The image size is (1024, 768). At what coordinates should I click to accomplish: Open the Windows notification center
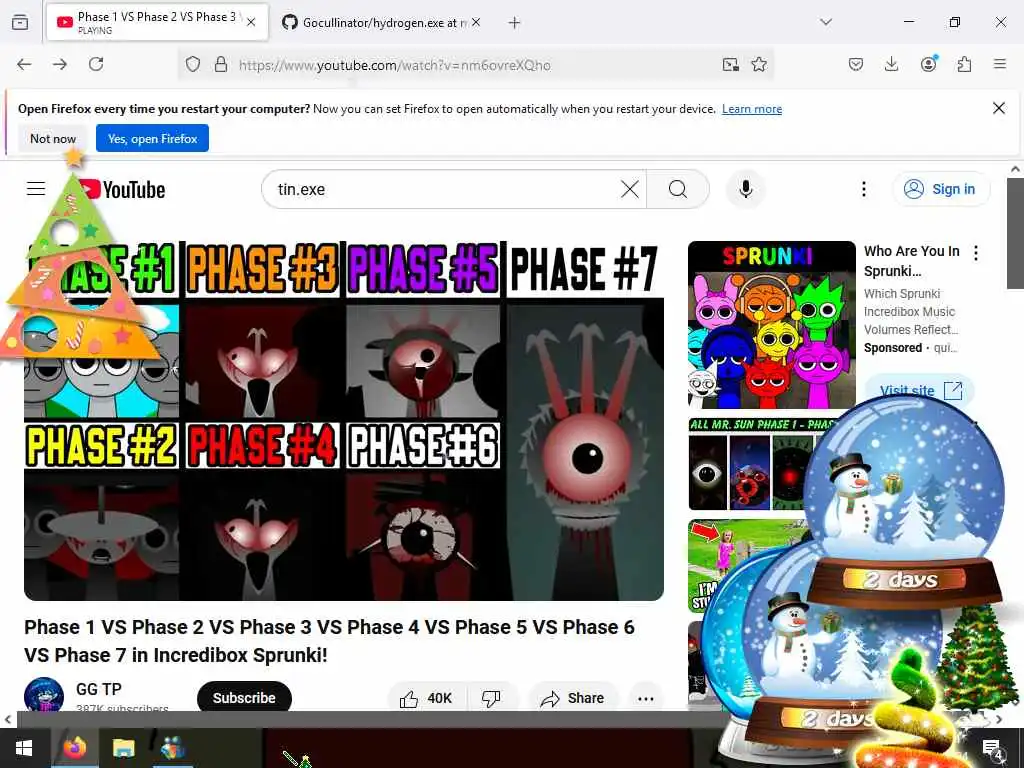993,749
